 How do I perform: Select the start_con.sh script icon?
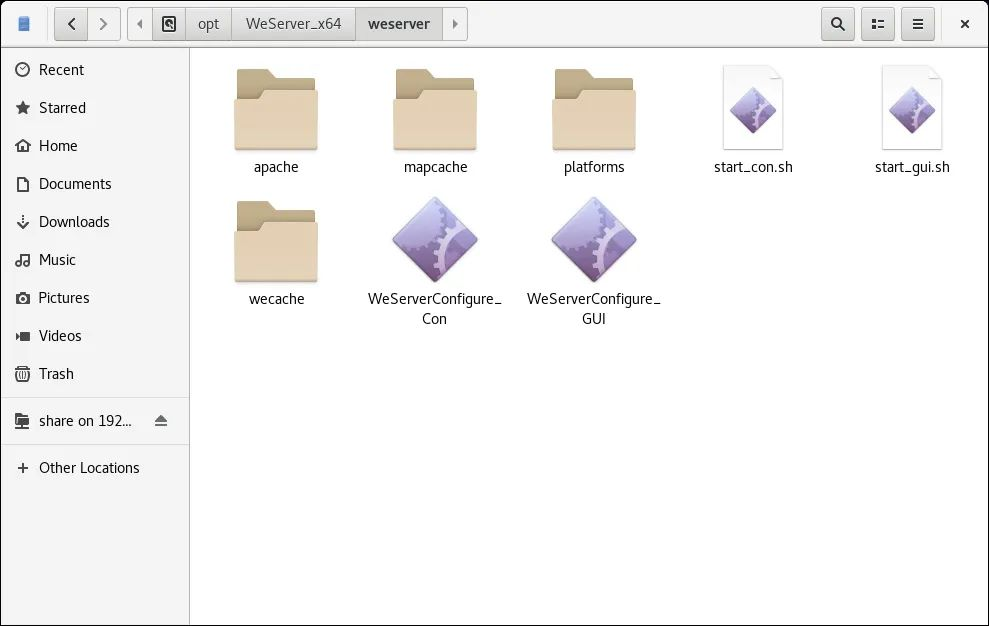coord(753,107)
